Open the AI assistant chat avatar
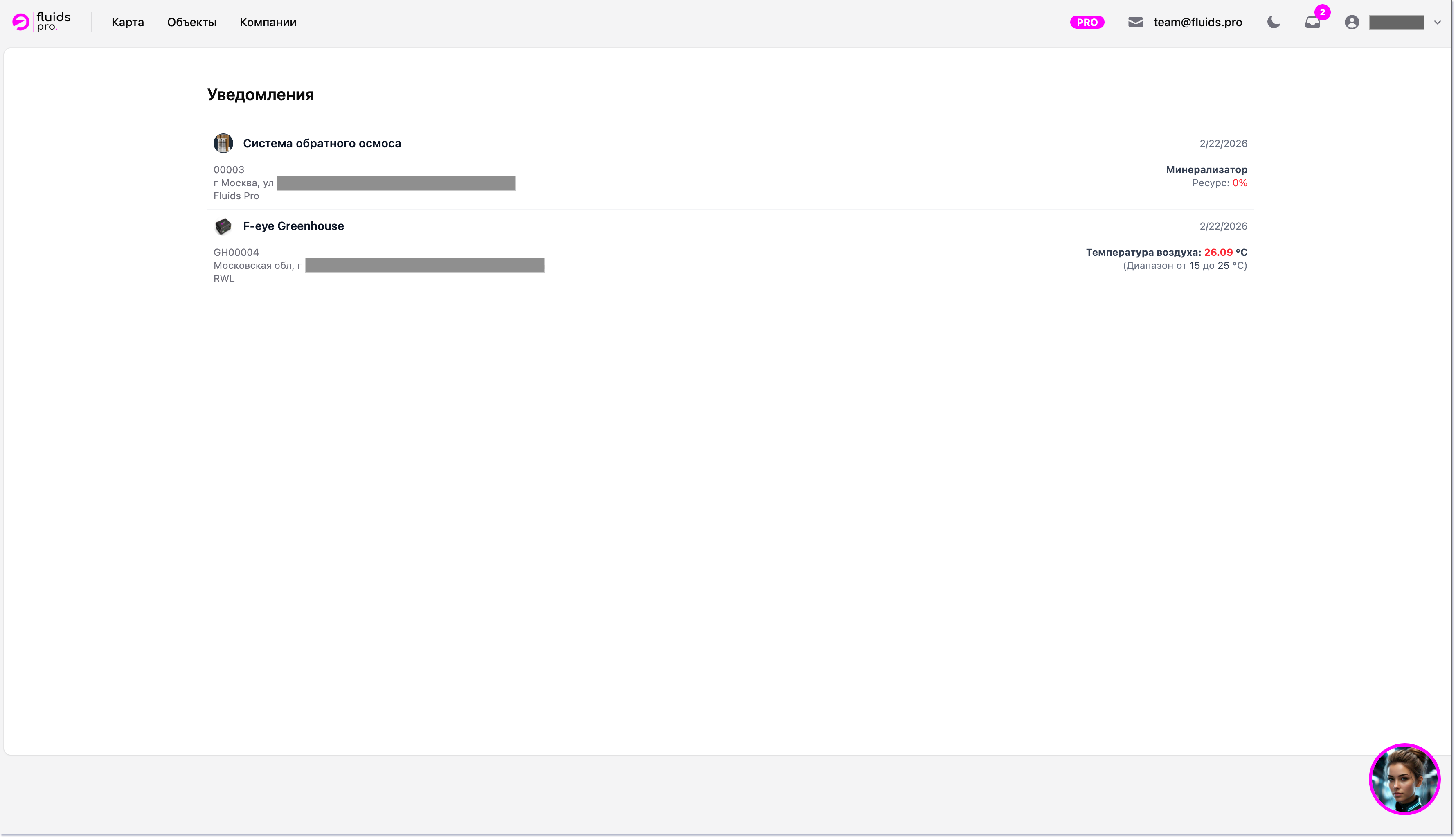Image resolution: width=1456 pixels, height=839 pixels. click(1404, 778)
